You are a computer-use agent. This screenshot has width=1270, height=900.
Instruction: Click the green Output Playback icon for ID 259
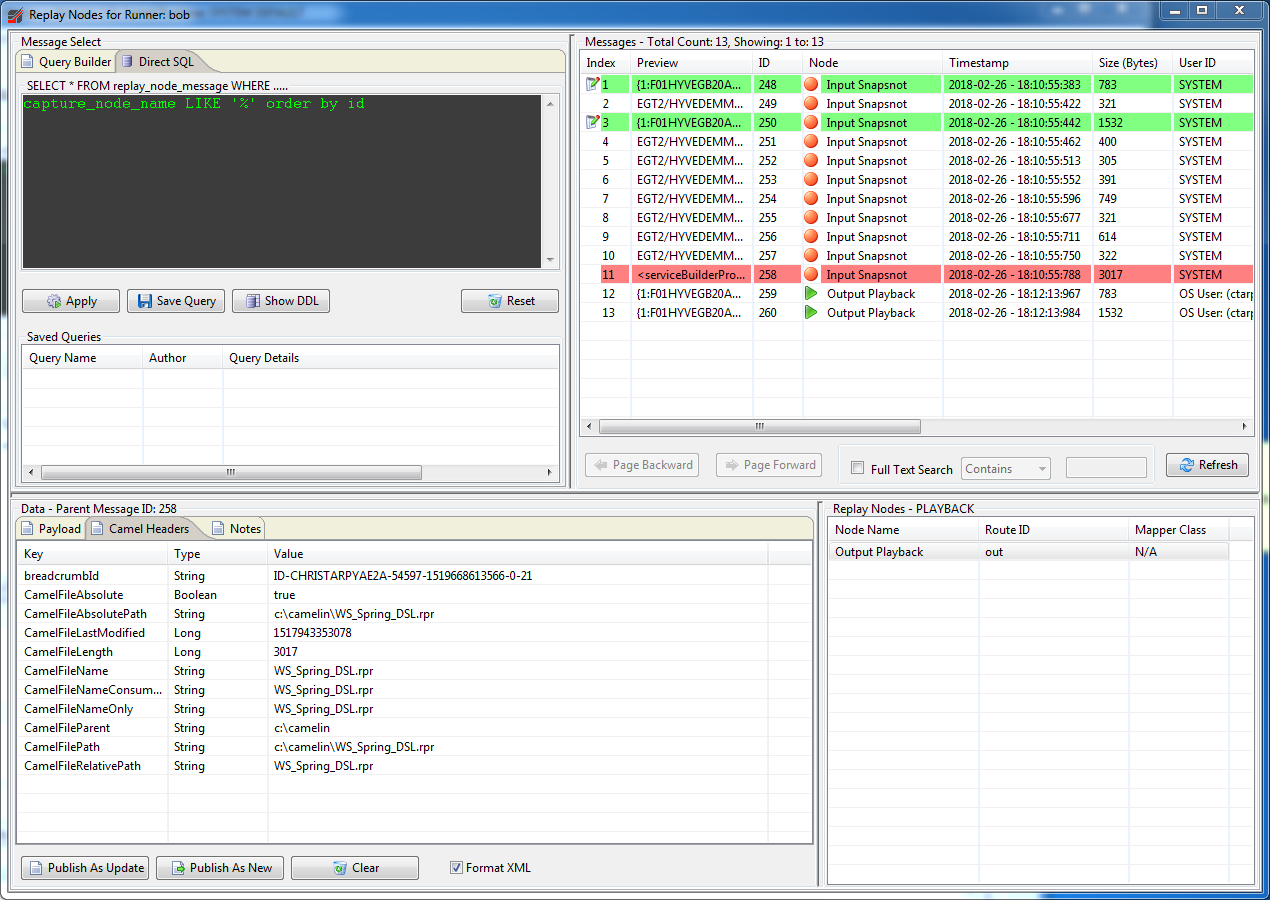coord(811,294)
